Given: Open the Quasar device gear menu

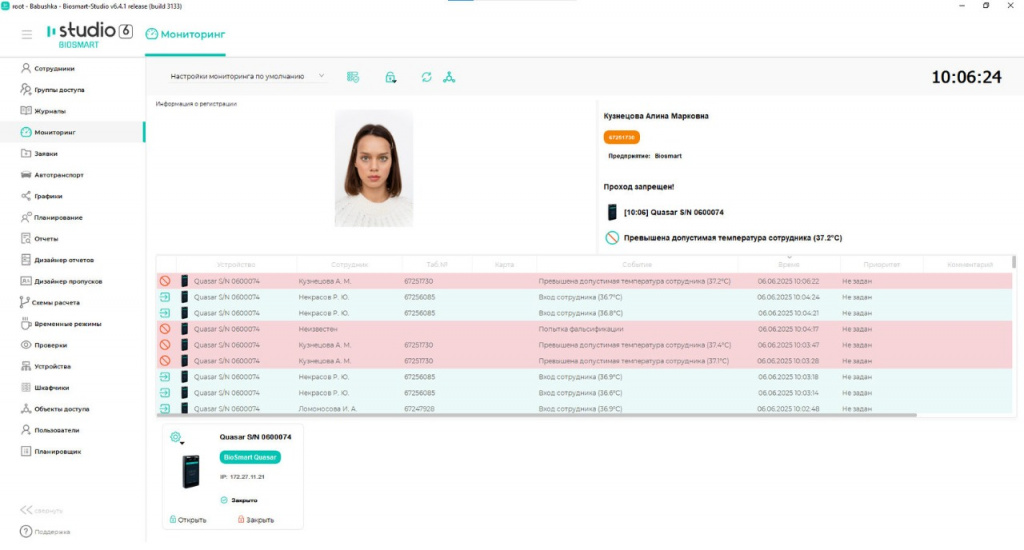Looking at the screenshot, I should coord(176,438).
